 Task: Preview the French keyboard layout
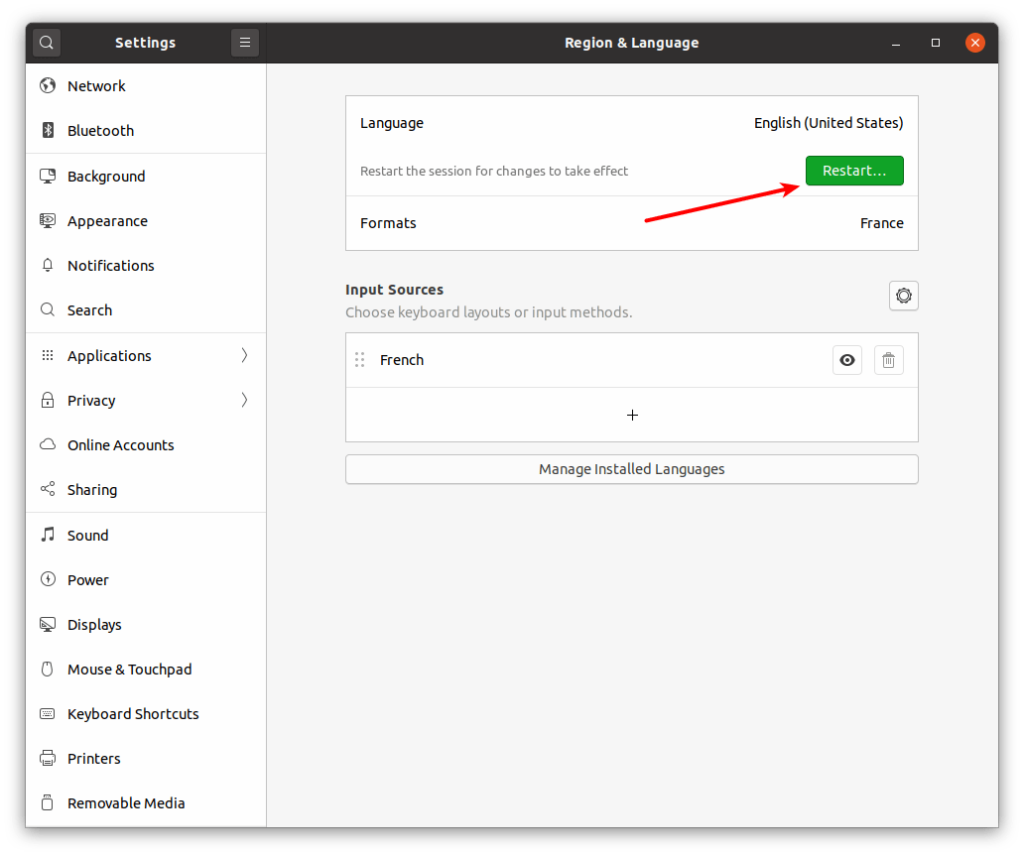coord(847,359)
